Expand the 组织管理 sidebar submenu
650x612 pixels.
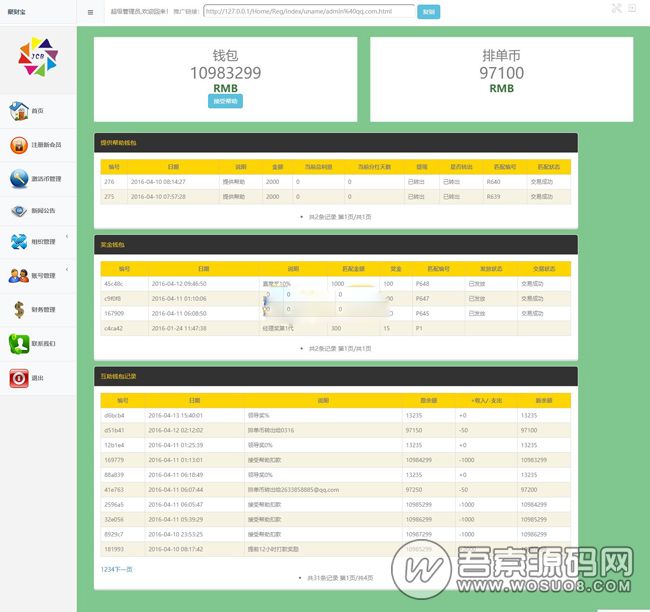tap(38, 242)
